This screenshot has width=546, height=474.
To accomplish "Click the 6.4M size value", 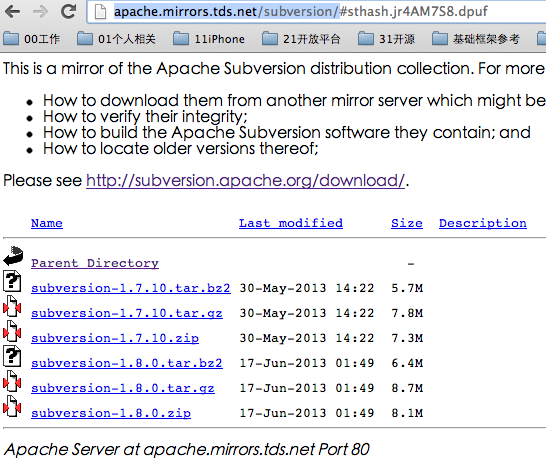I will tap(407, 363).
